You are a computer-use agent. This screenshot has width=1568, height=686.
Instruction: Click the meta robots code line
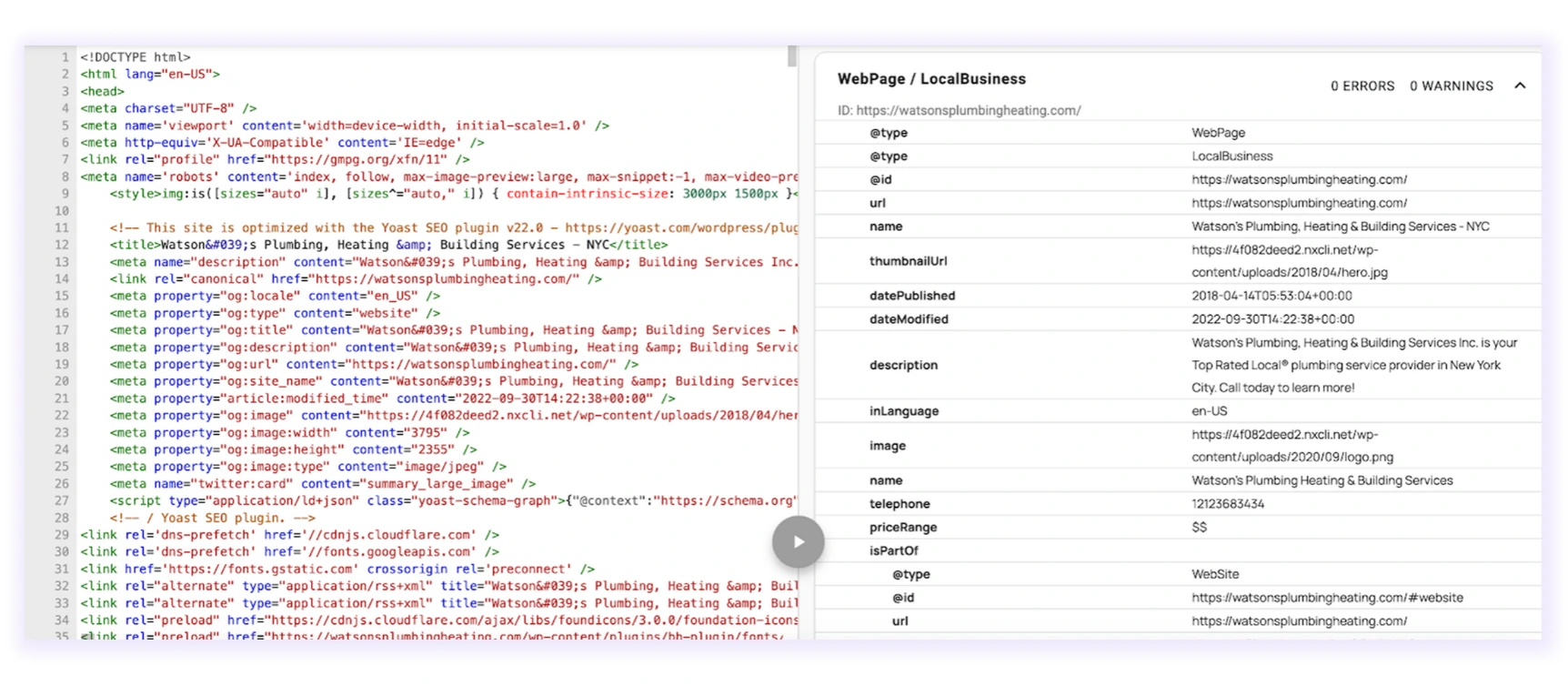(438, 177)
